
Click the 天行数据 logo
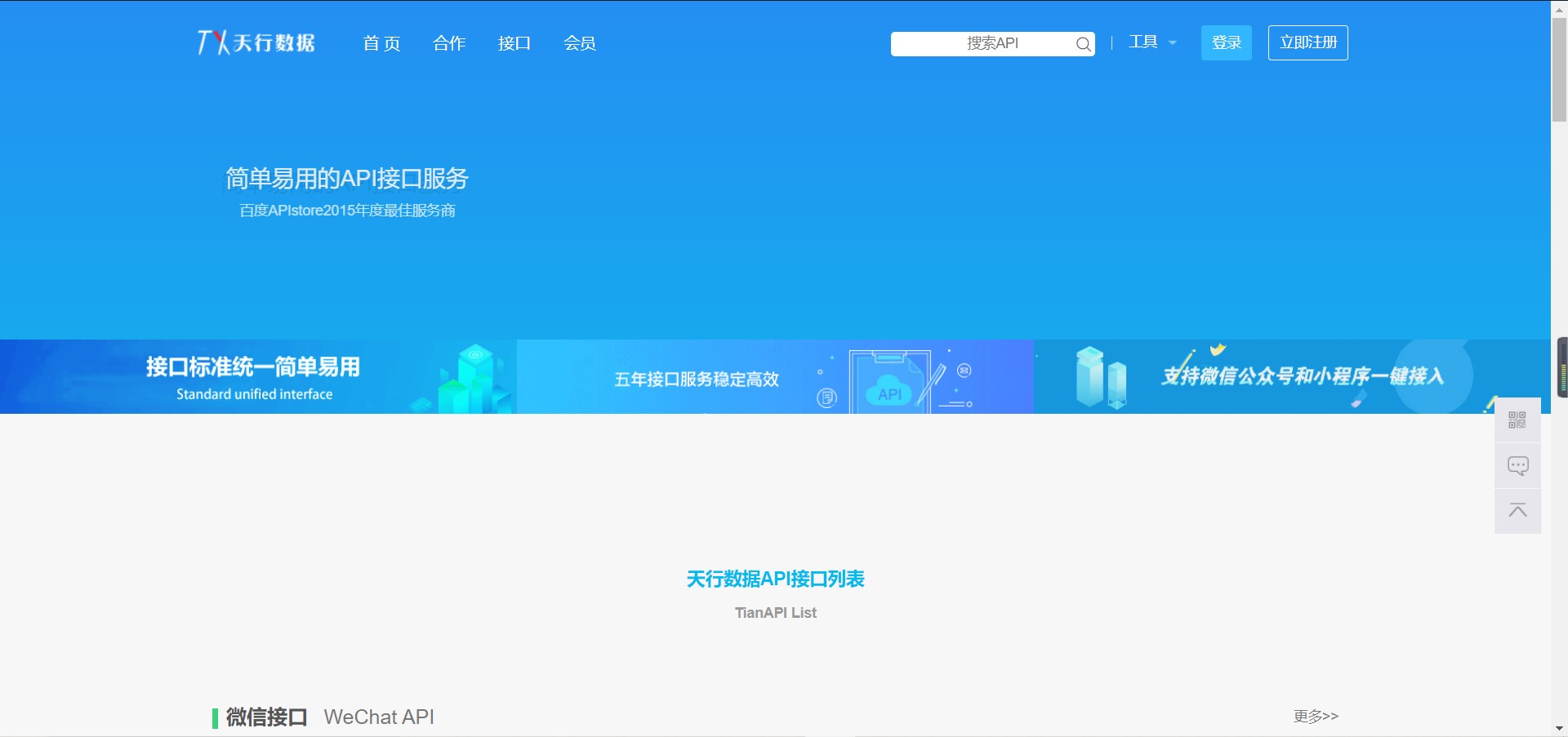point(256,42)
